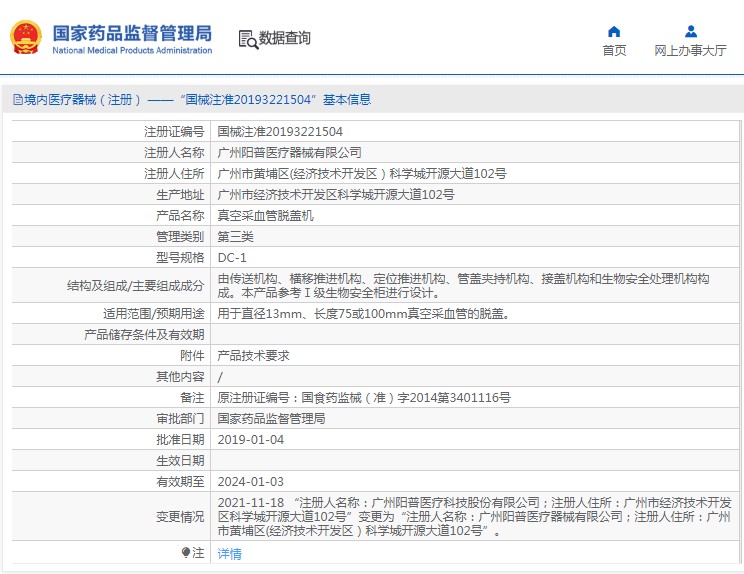Viewport: 744px width, 574px height.
Task: Click National Medical Products Administration subtitle
Action: (132, 50)
